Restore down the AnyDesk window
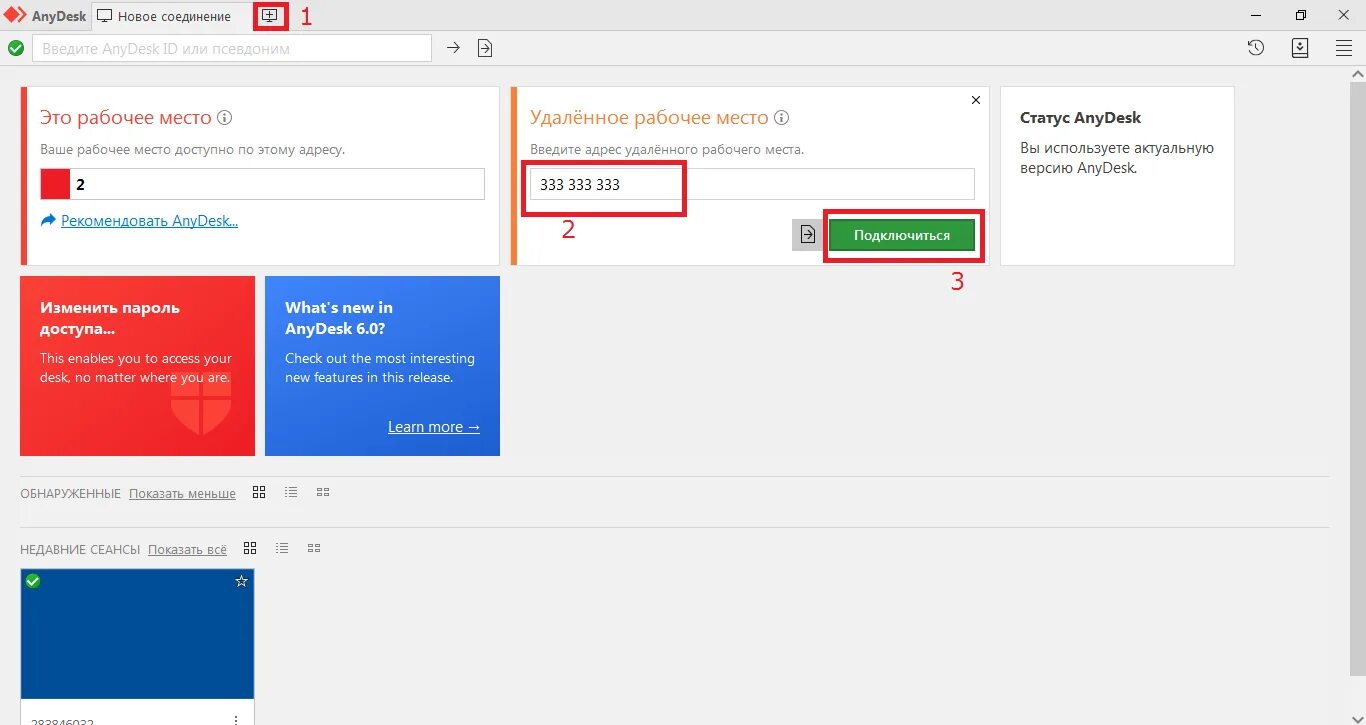 (x=1300, y=15)
